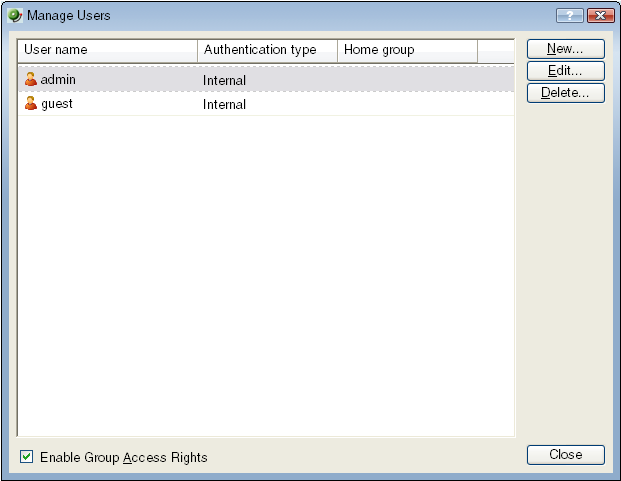Select the guest user name

point(57,104)
